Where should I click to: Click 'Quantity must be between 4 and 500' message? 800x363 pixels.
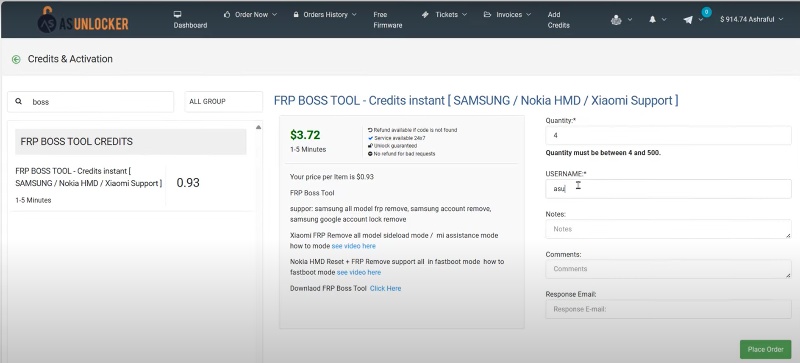[x=603, y=153]
